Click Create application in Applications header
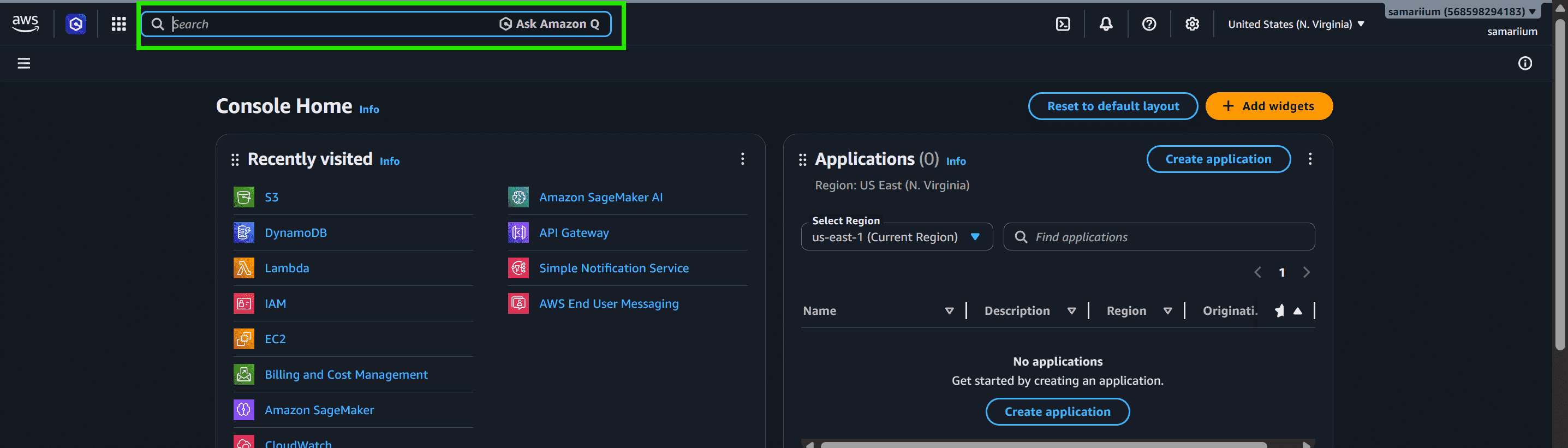1568x448 pixels. pyautogui.click(x=1218, y=159)
